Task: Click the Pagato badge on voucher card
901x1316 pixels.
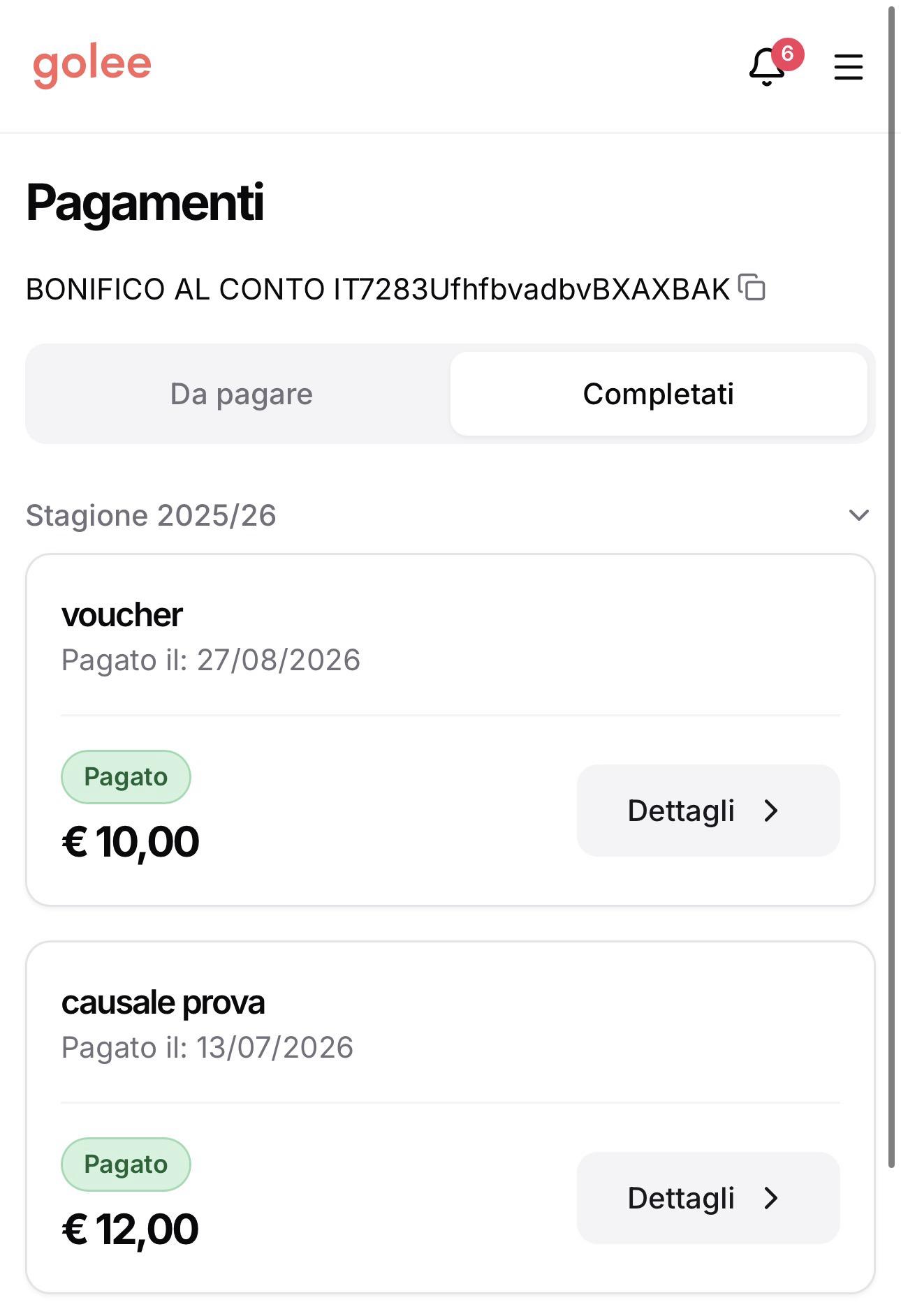Action: pos(126,777)
